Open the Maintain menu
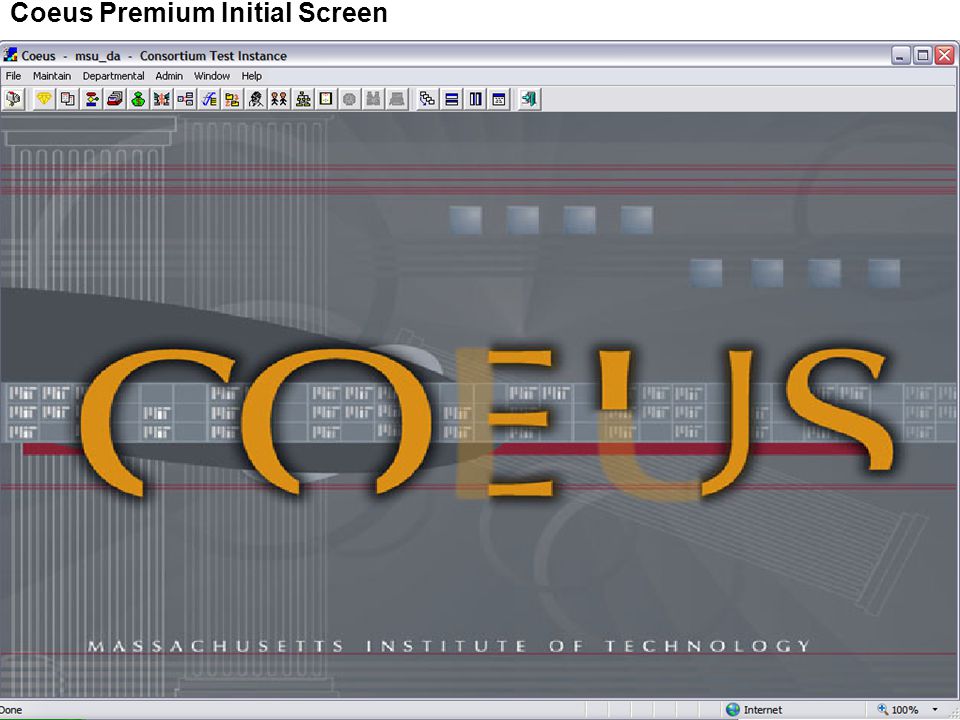Viewport: 960px width, 720px height. (52, 76)
